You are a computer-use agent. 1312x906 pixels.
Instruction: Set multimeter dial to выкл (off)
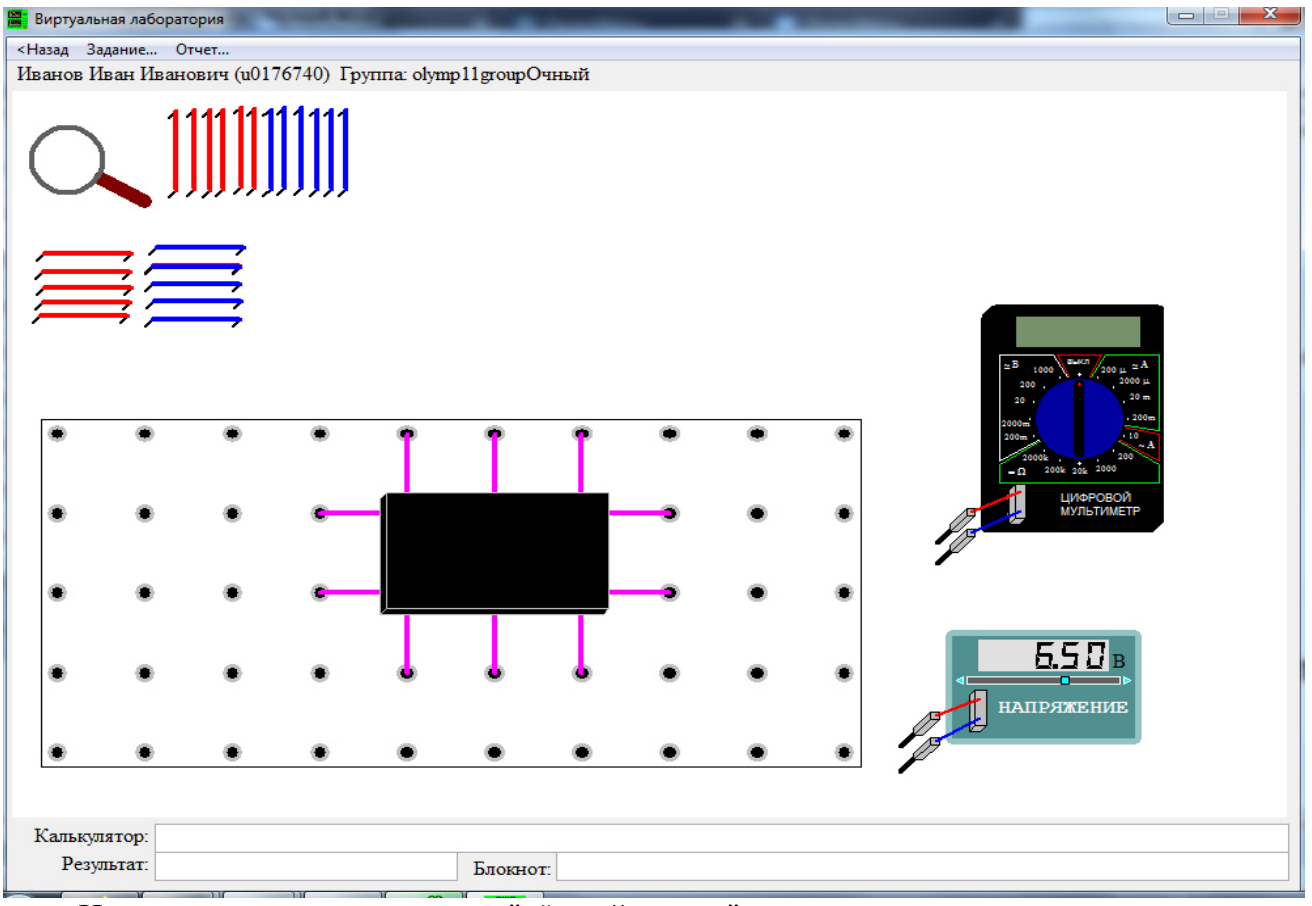click(1079, 361)
